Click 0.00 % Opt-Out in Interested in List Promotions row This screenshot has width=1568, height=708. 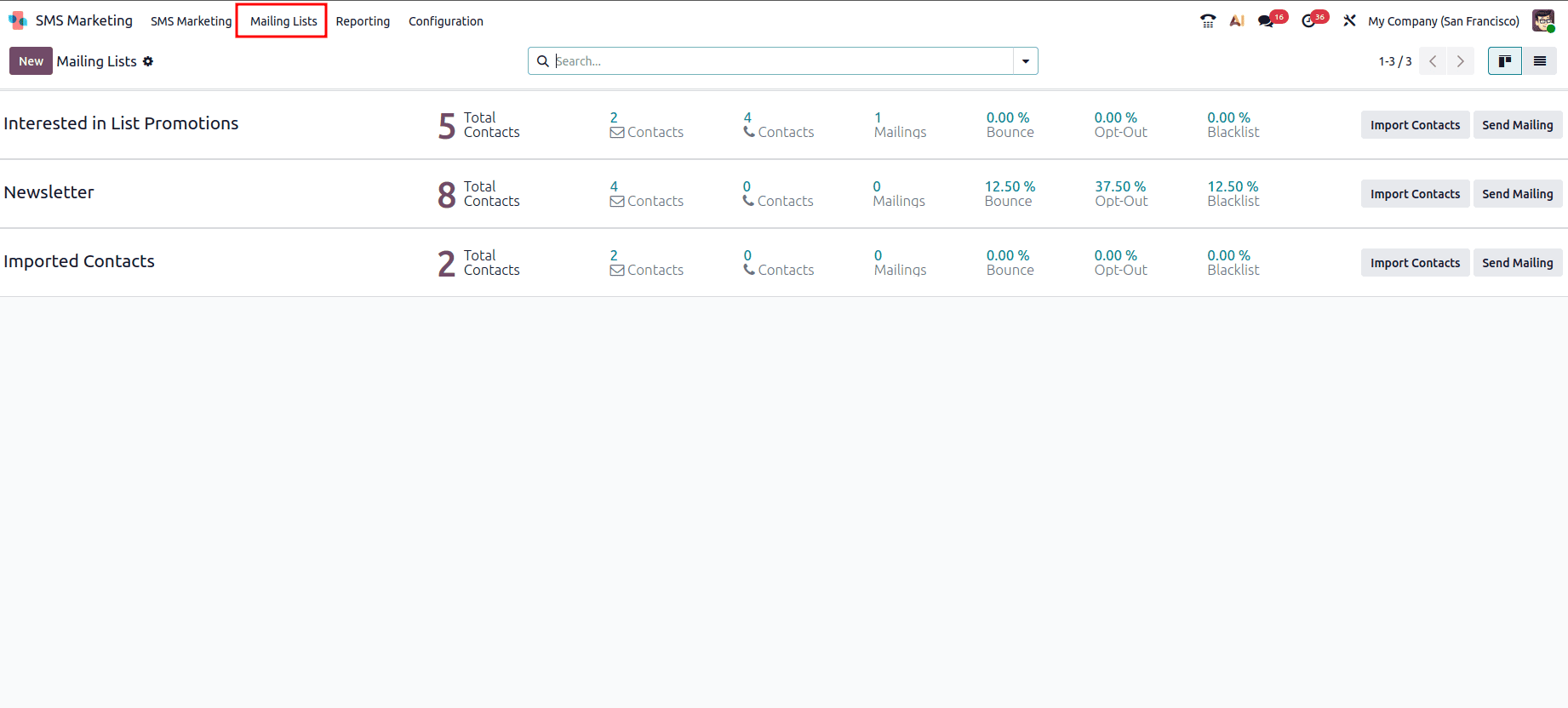(x=1120, y=125)
